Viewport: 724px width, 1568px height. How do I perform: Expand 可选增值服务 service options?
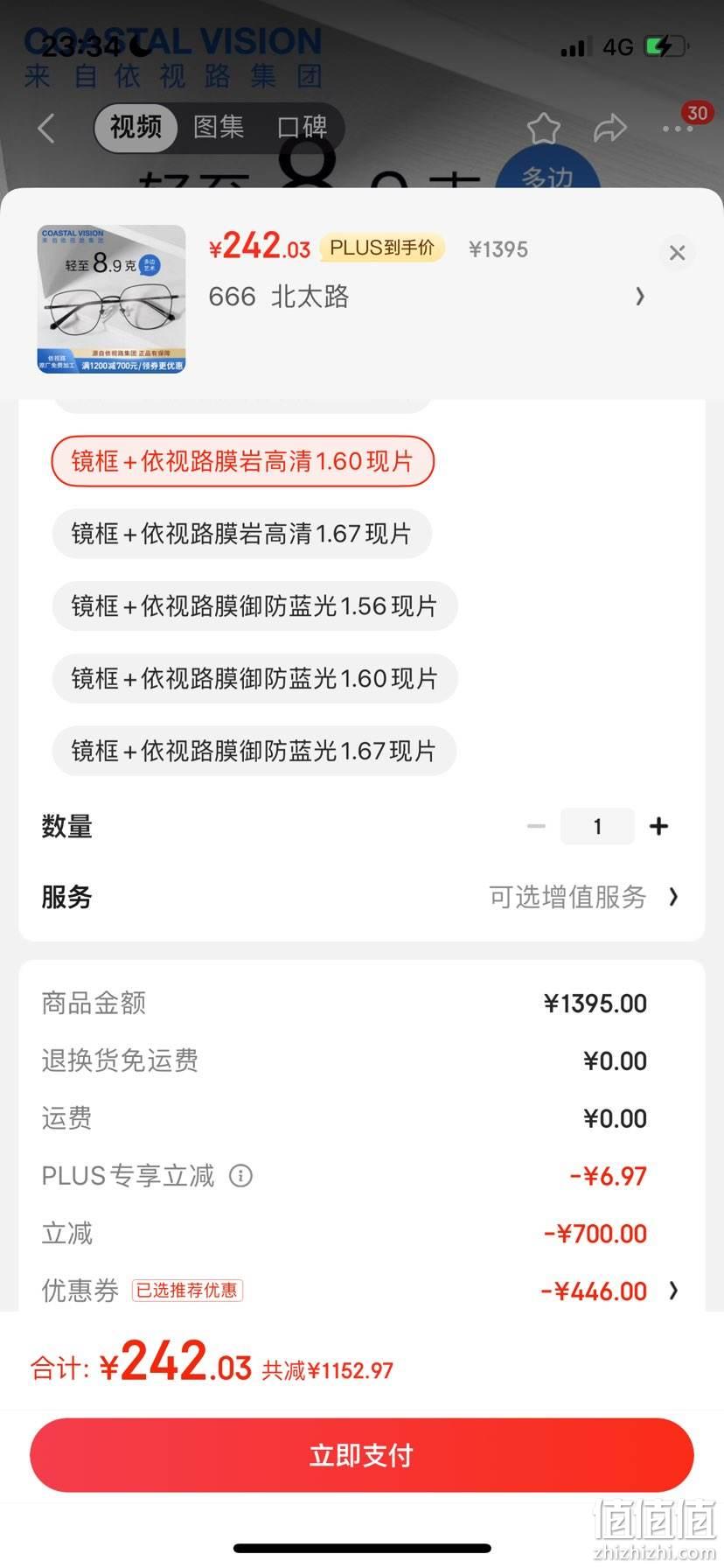point(584,897)
